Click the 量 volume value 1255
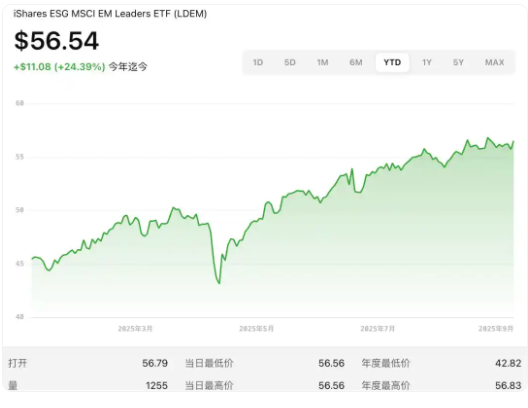 (157, 385)
